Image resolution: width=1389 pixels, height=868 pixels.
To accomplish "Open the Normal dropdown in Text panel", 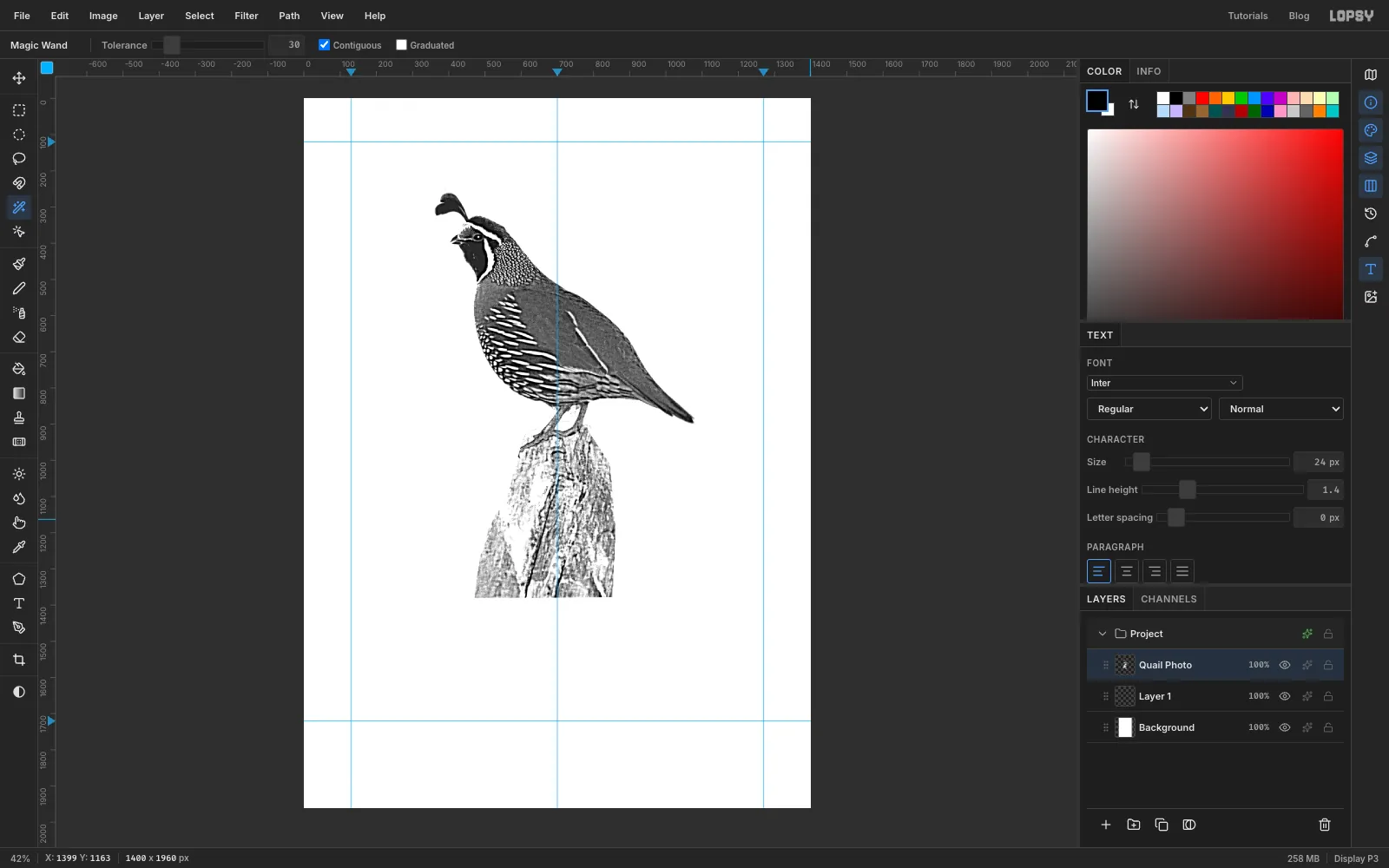I will pyautogui.click(x=1281, y=409).
